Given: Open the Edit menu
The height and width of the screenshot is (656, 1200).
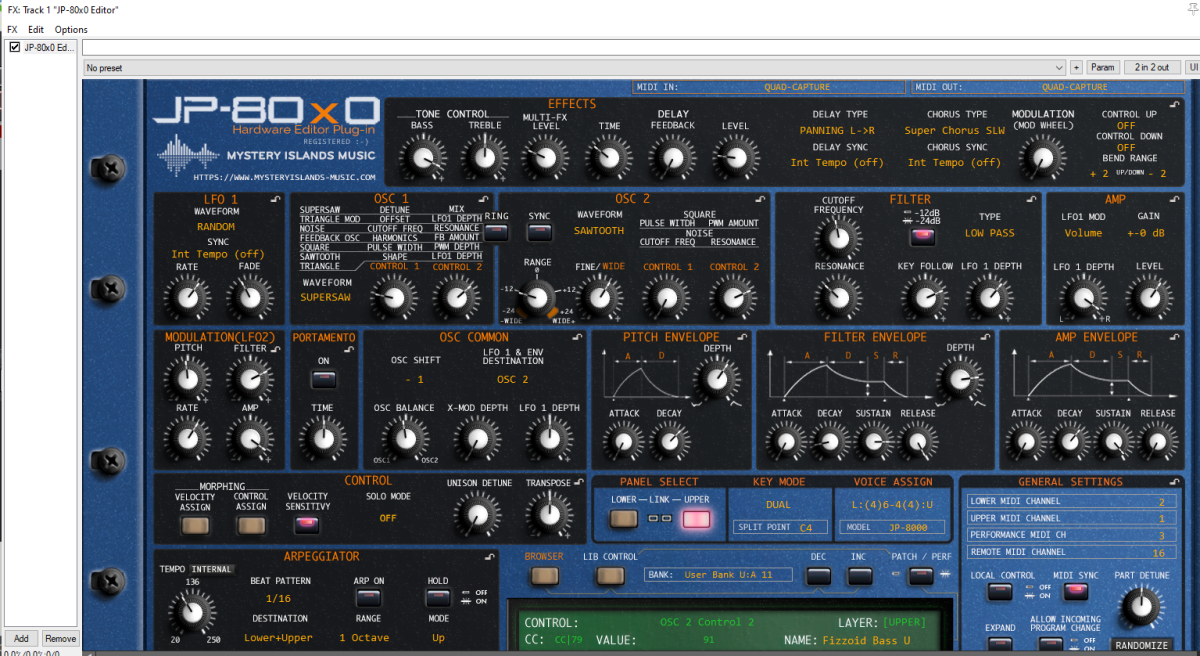Looking at the screenshot, I should coord(36,30).
